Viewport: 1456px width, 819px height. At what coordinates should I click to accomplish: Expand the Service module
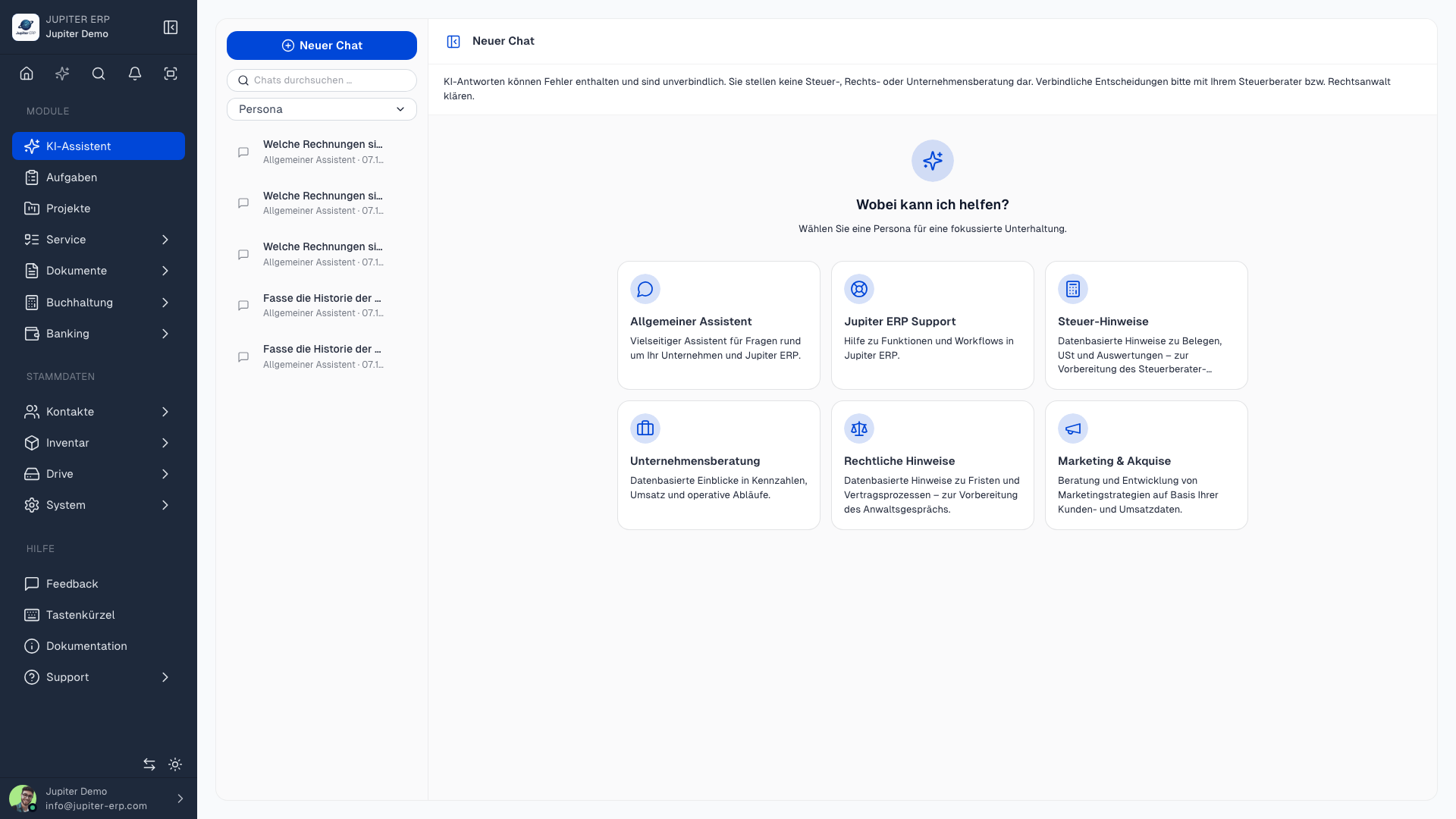[99, 240]
